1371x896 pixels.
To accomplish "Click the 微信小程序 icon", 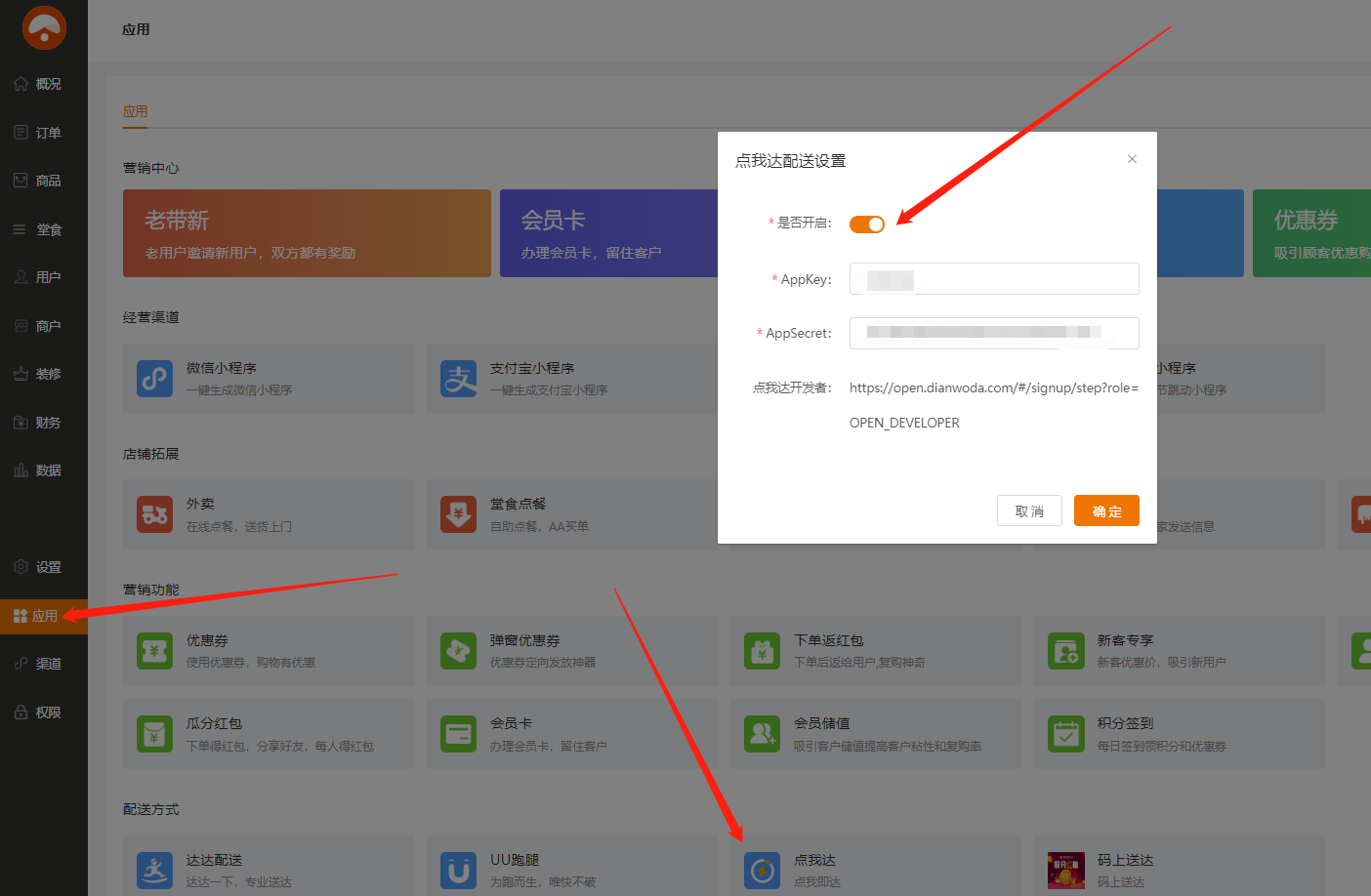I will (154, 379).
